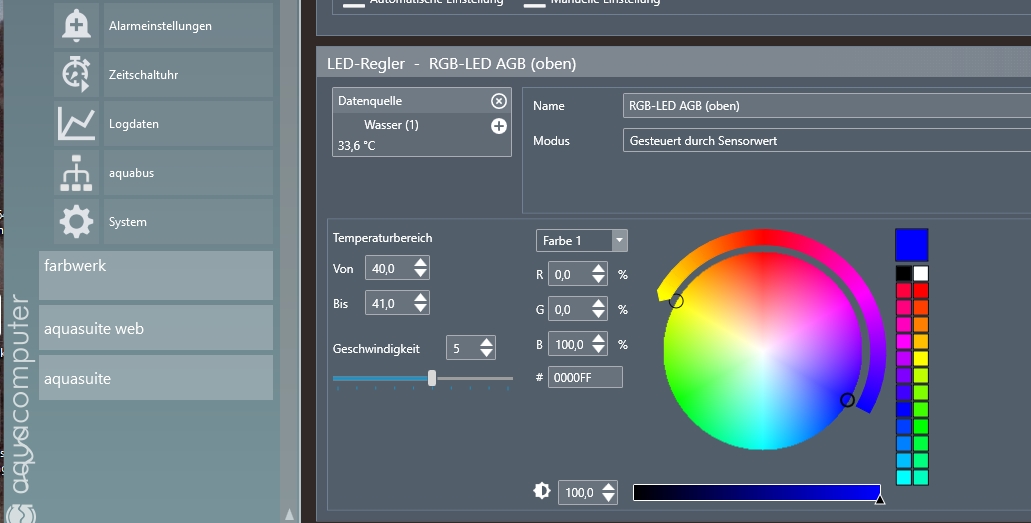
Task: Increase the Geschwindigkeit value with up arrow
Action: [x=487, y=343]
